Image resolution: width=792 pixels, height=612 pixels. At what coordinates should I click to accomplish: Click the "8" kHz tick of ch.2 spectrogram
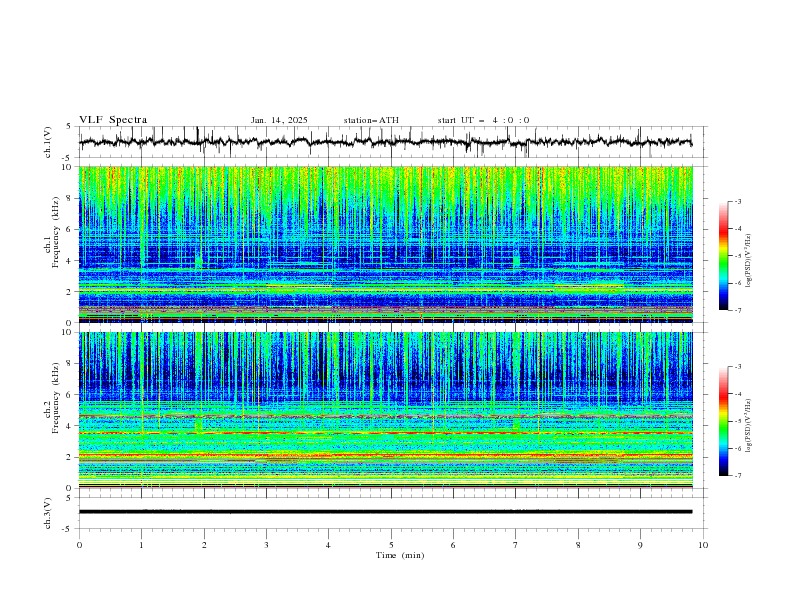tap(70, 363)
